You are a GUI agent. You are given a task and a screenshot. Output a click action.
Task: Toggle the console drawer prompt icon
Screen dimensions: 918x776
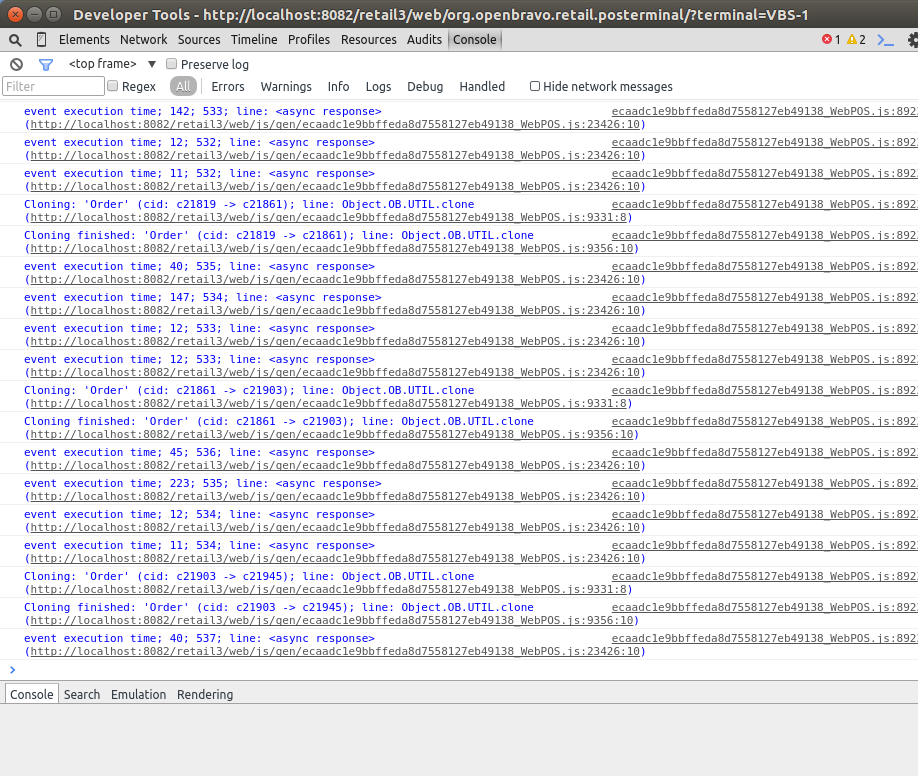tap(885, 40)
